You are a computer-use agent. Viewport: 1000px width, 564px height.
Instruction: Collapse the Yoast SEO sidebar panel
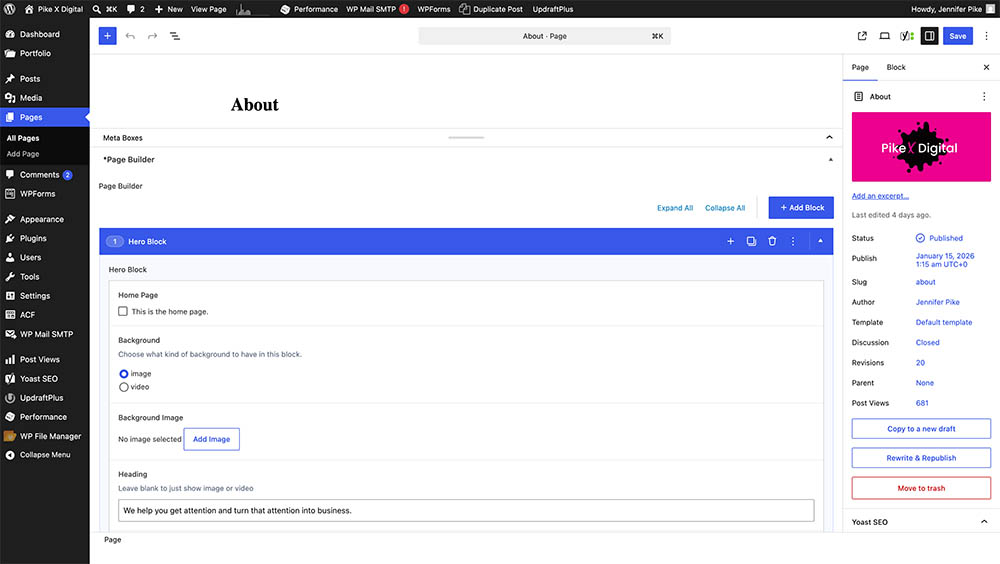click(984, 522)
